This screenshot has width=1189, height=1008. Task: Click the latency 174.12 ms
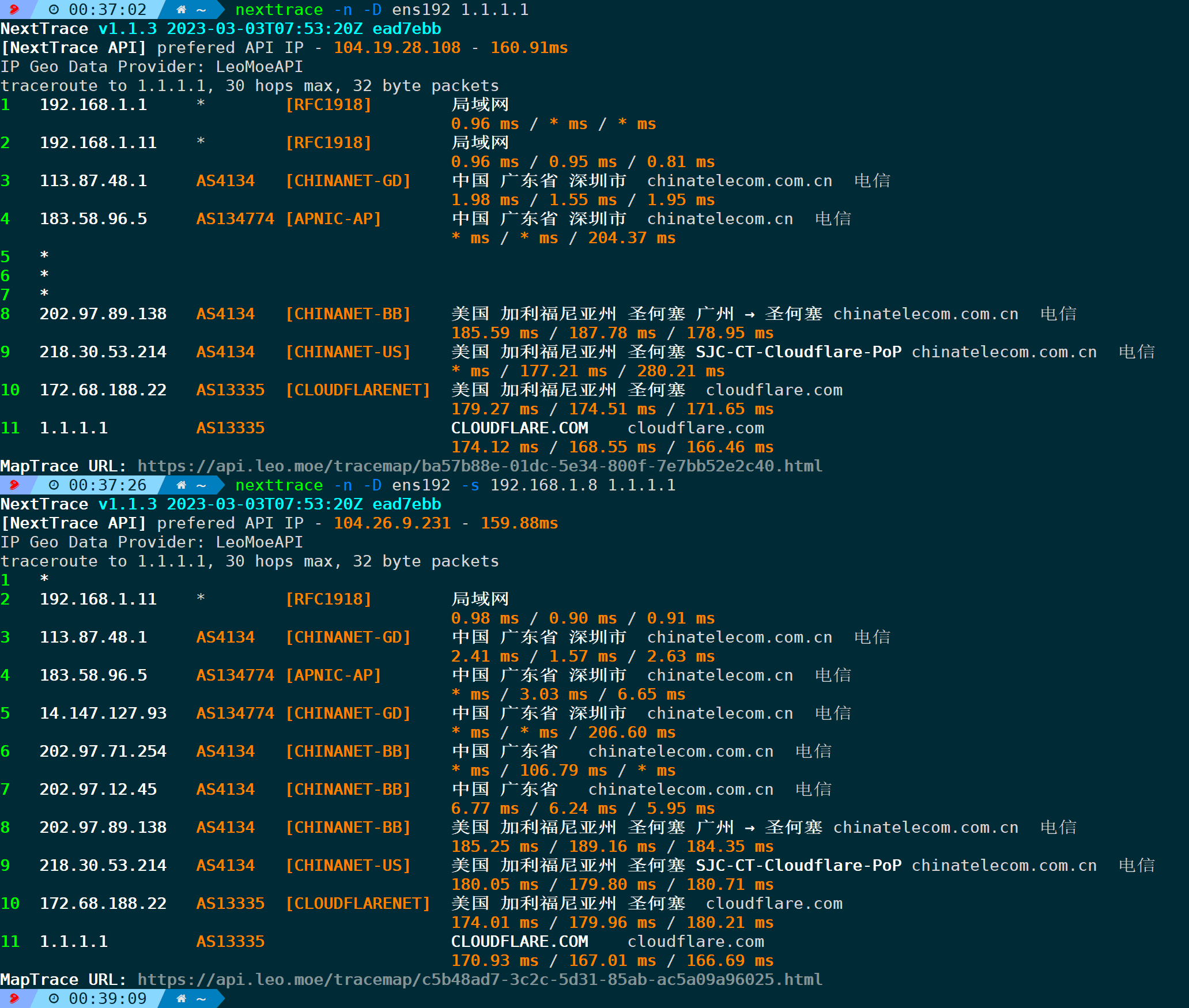[x=495, y=447]
